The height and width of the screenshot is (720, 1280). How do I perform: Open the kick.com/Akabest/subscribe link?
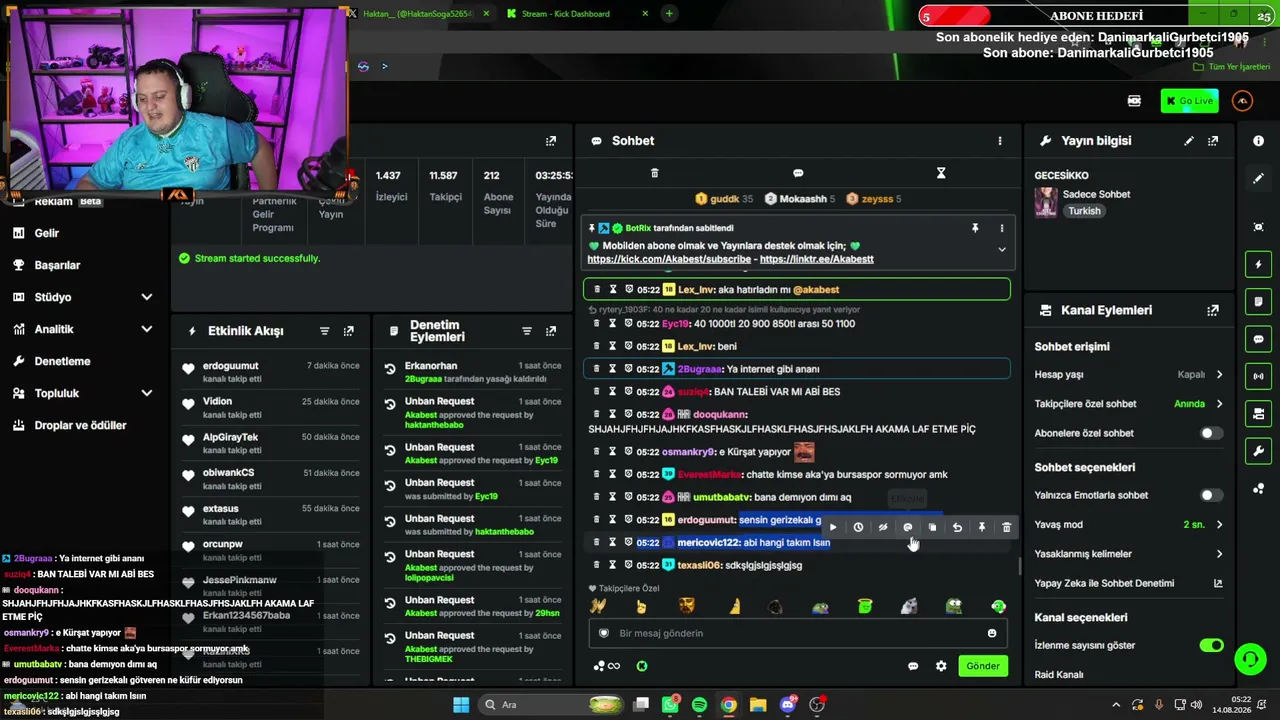(x=669, y=259)
